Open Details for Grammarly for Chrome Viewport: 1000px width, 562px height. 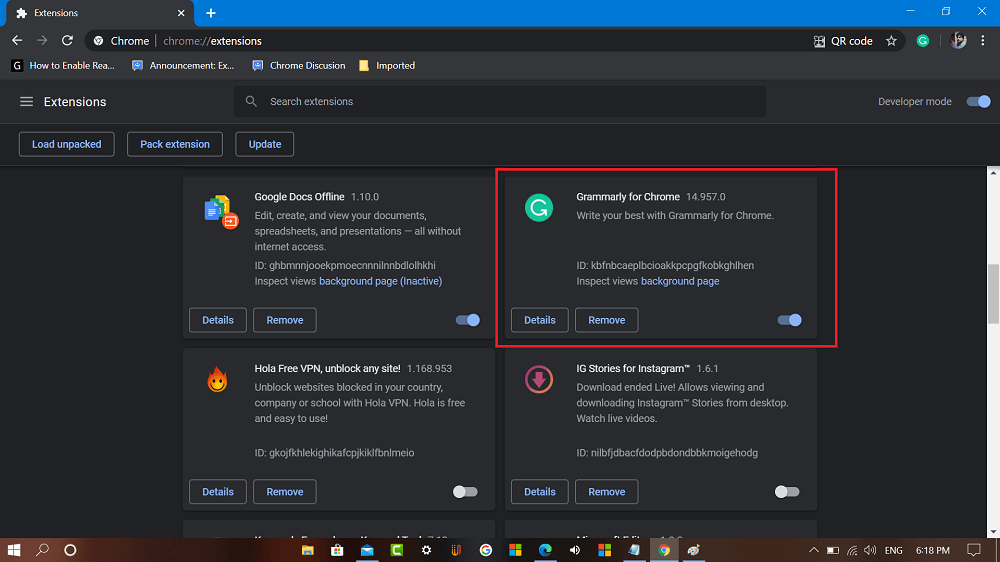(x=540, y=320)
